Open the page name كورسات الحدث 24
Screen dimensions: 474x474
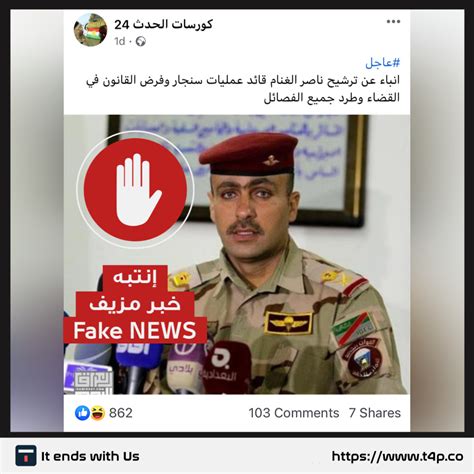coord(163,24)
